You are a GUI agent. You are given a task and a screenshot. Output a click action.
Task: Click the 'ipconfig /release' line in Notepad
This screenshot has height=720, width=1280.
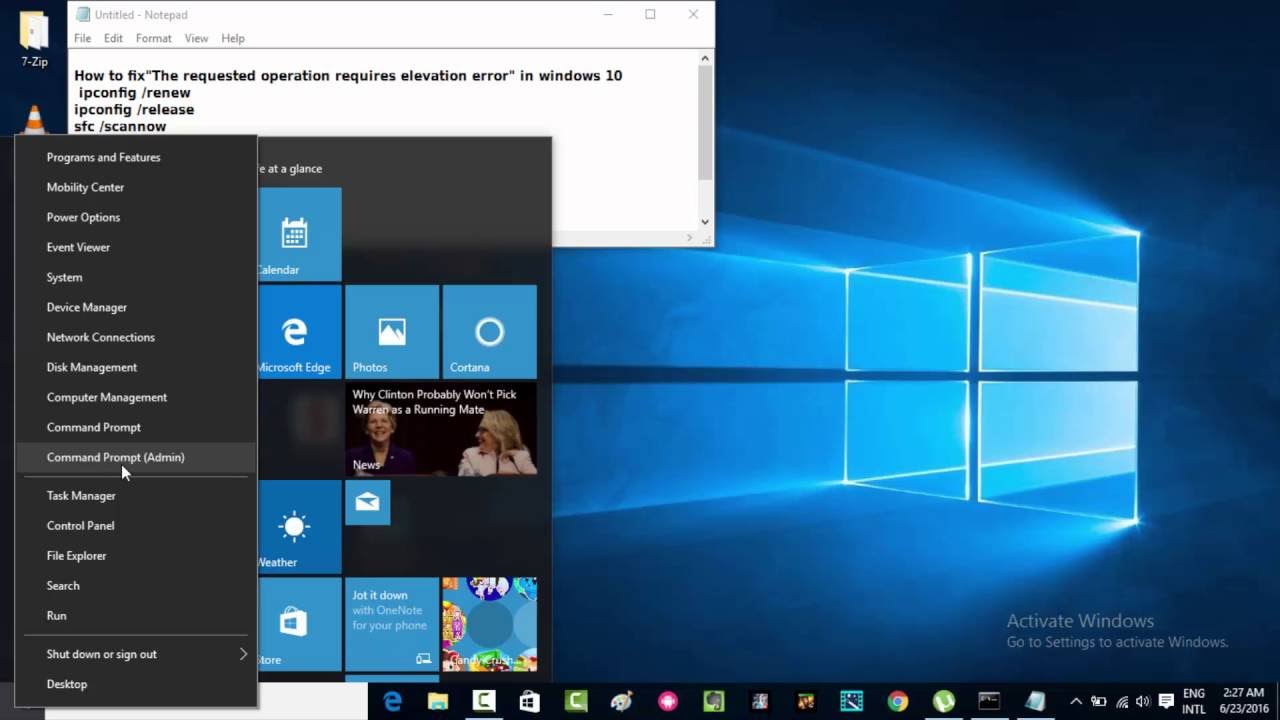click(134, 109)
